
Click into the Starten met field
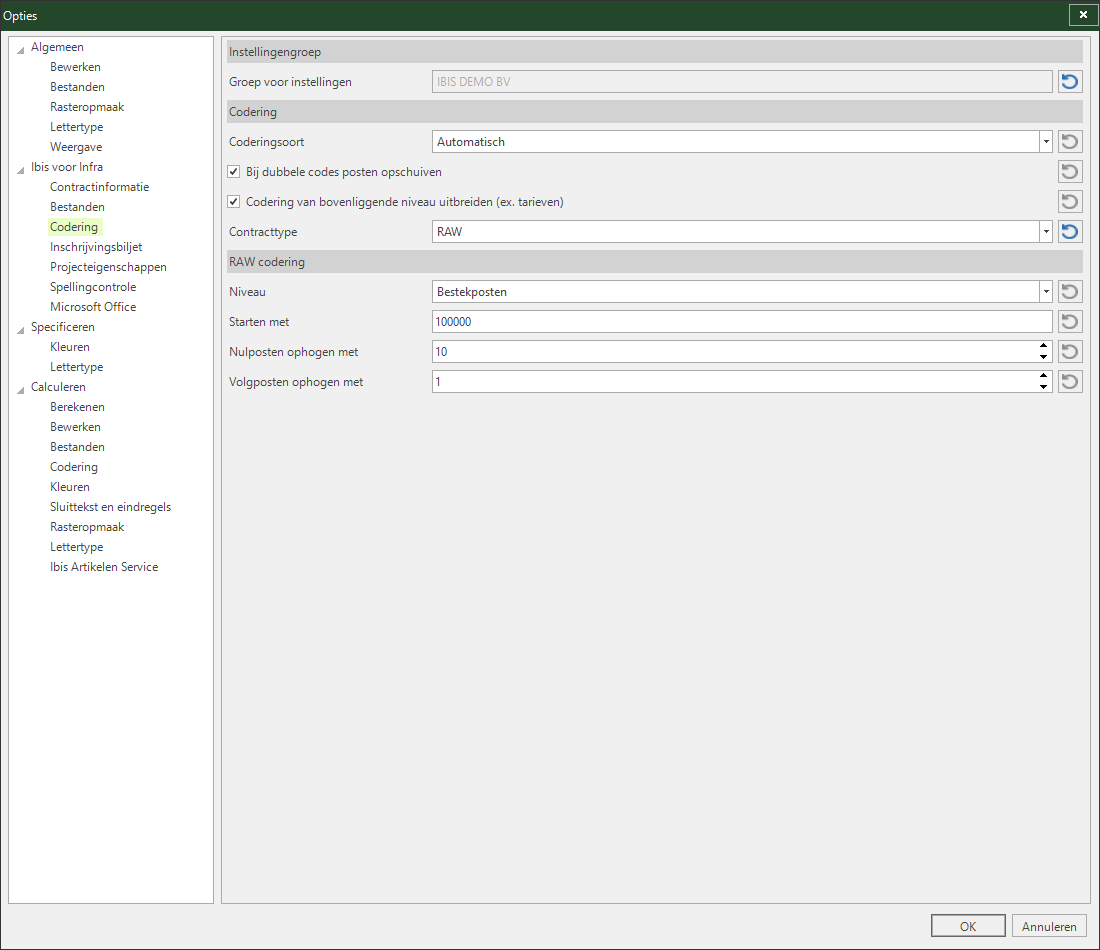click(742, 322)
